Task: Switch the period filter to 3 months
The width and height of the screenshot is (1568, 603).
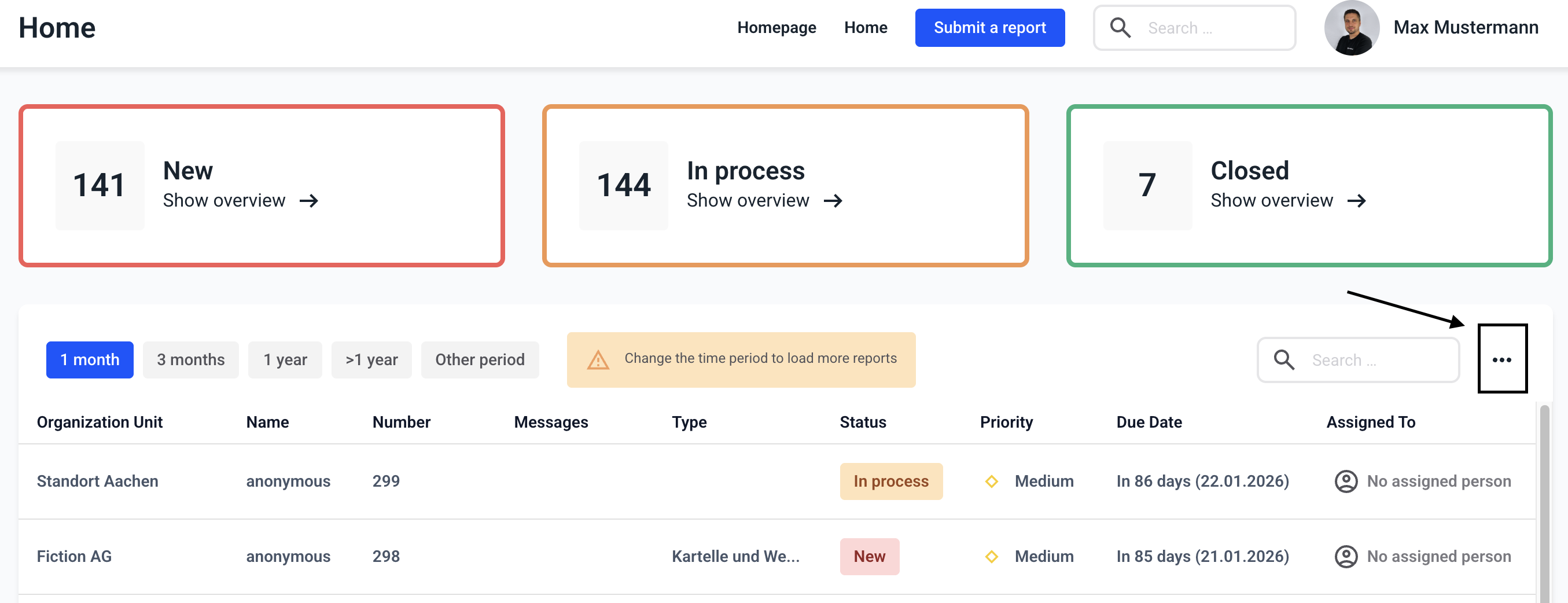Action: point(190,360)
